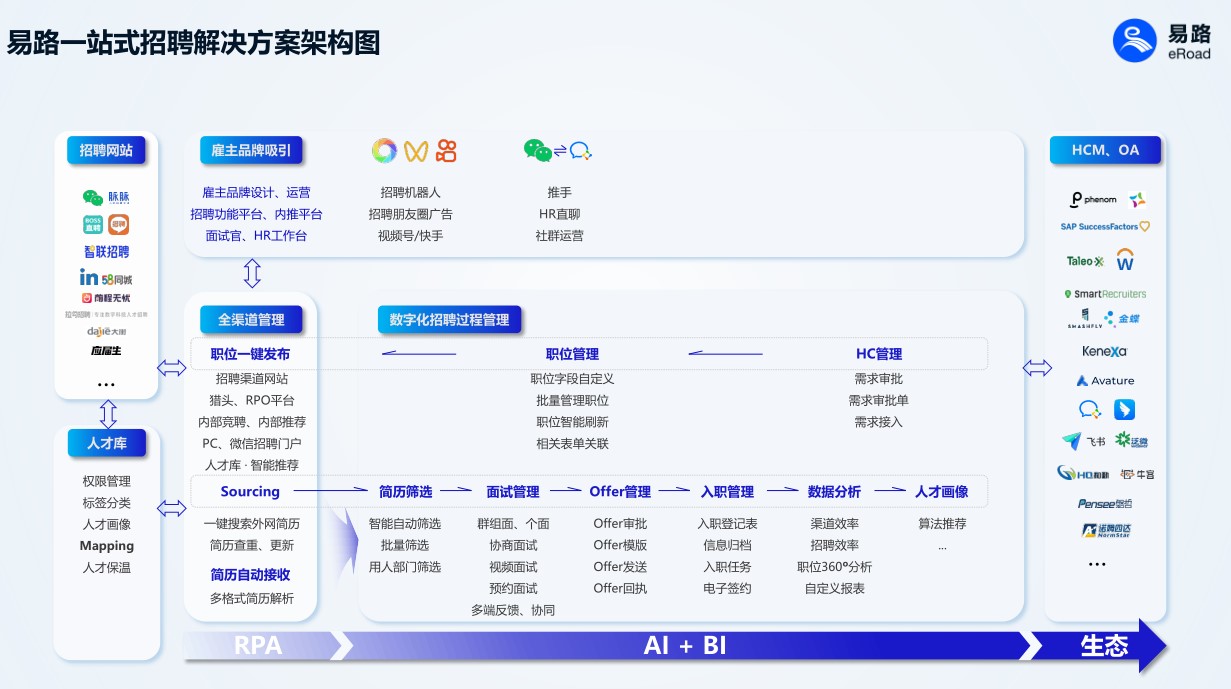Click the Kuaishou video icon

pyautogui.click(x=446, y=150)
